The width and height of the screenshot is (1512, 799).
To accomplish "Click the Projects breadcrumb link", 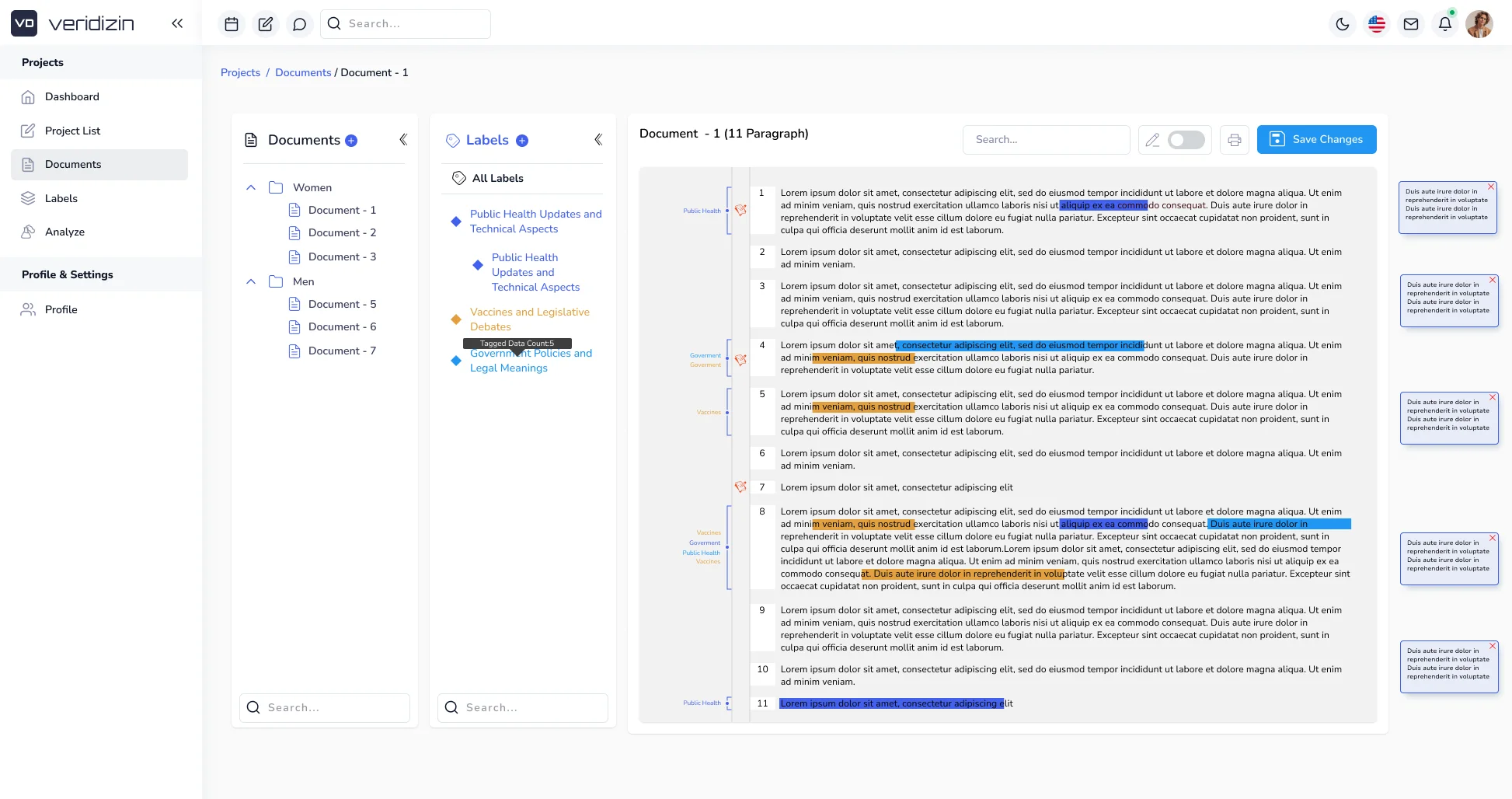I will click(x=240, y=72).
